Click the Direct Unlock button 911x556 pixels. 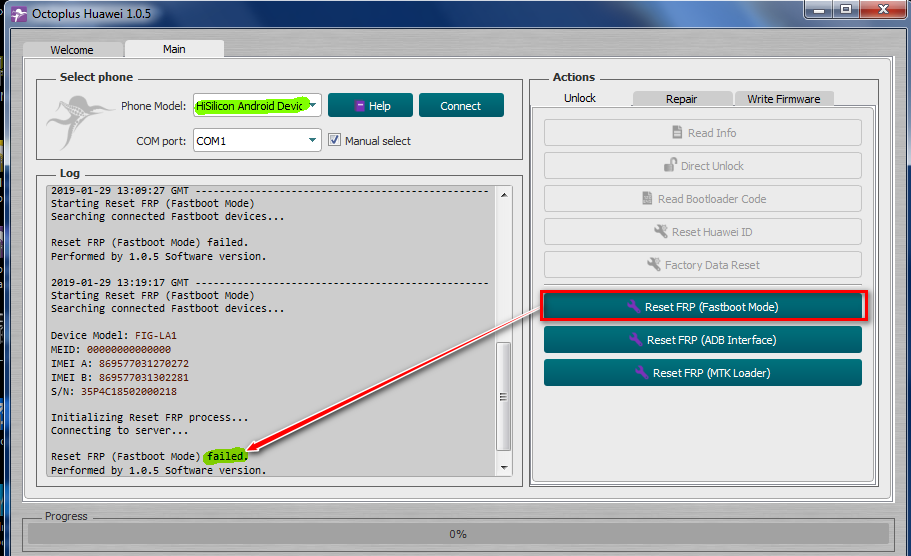[x=703, y=166]
